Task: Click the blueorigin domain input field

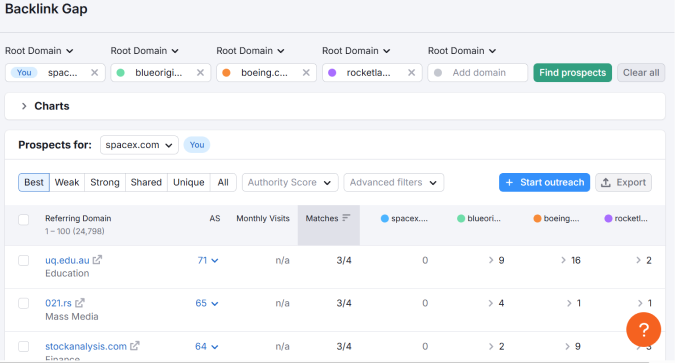Action: coord(161,73)
